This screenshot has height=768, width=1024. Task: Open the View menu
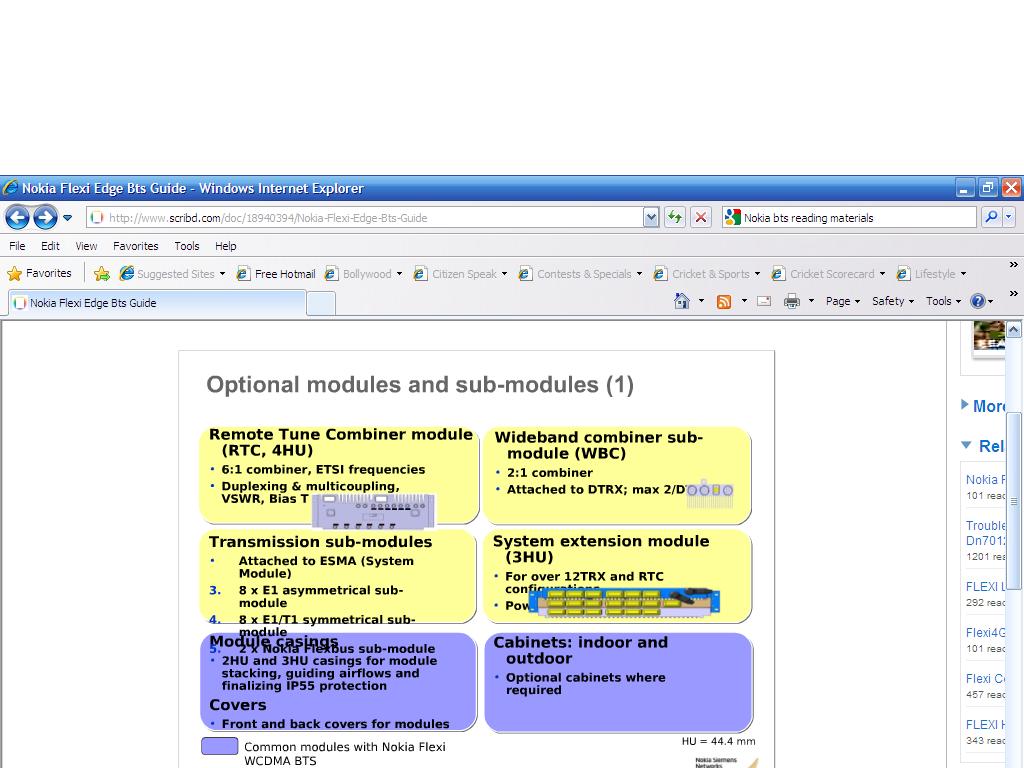tap(86, 246)
